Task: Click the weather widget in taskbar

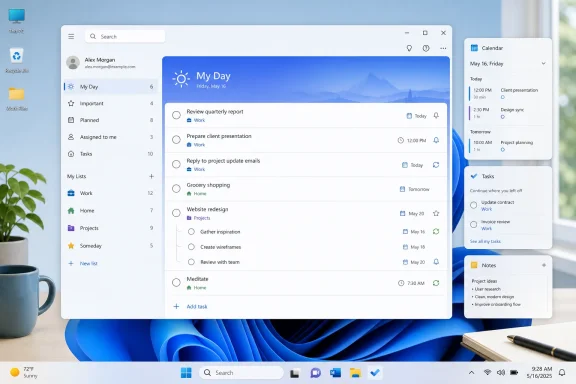Action: point(24,373)
